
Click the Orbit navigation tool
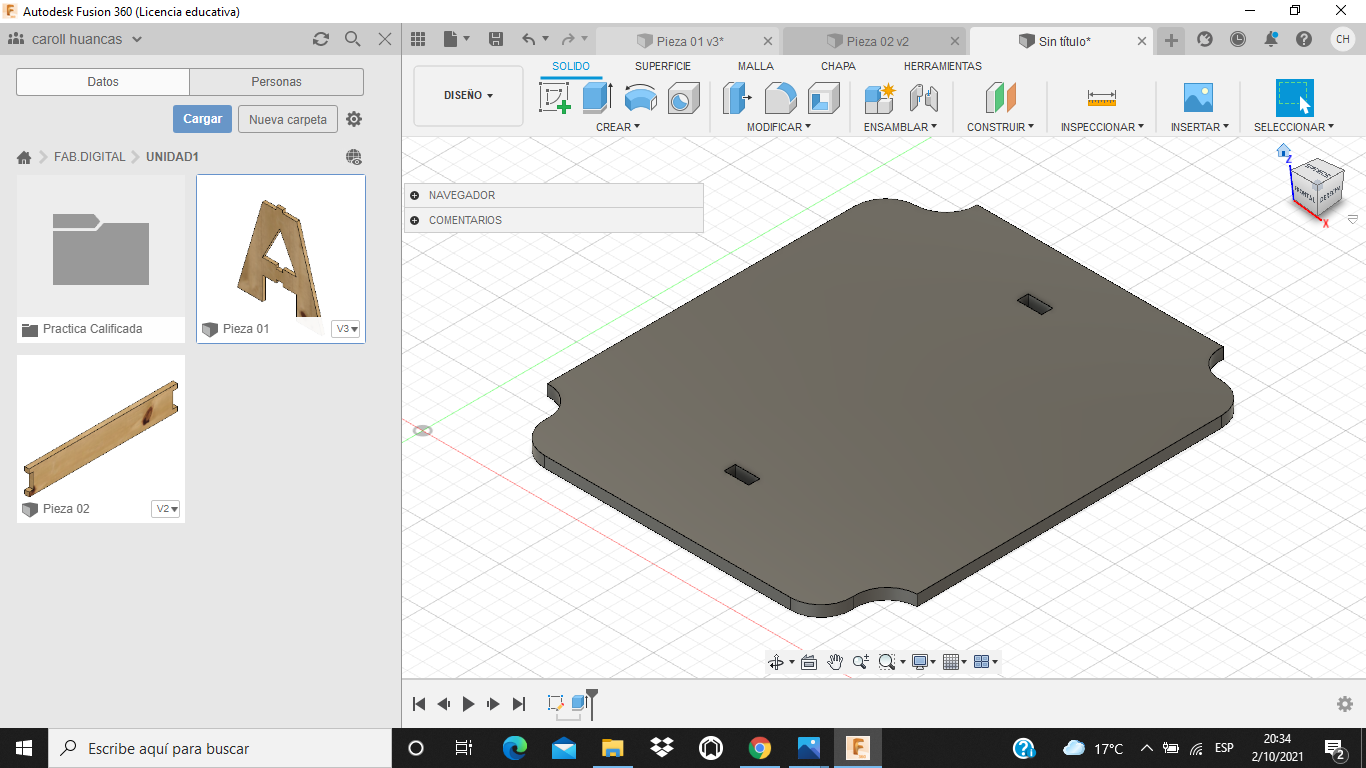(x=776, y=662)
